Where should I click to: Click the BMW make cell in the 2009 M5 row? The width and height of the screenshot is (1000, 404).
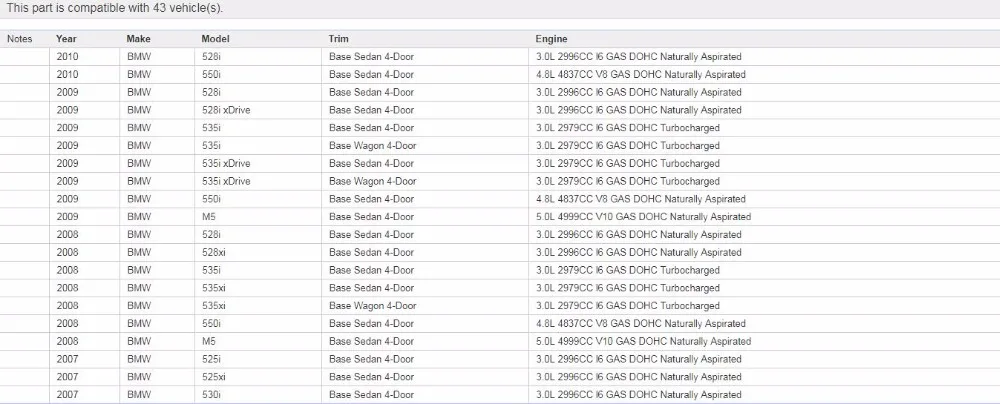[139, 217]
